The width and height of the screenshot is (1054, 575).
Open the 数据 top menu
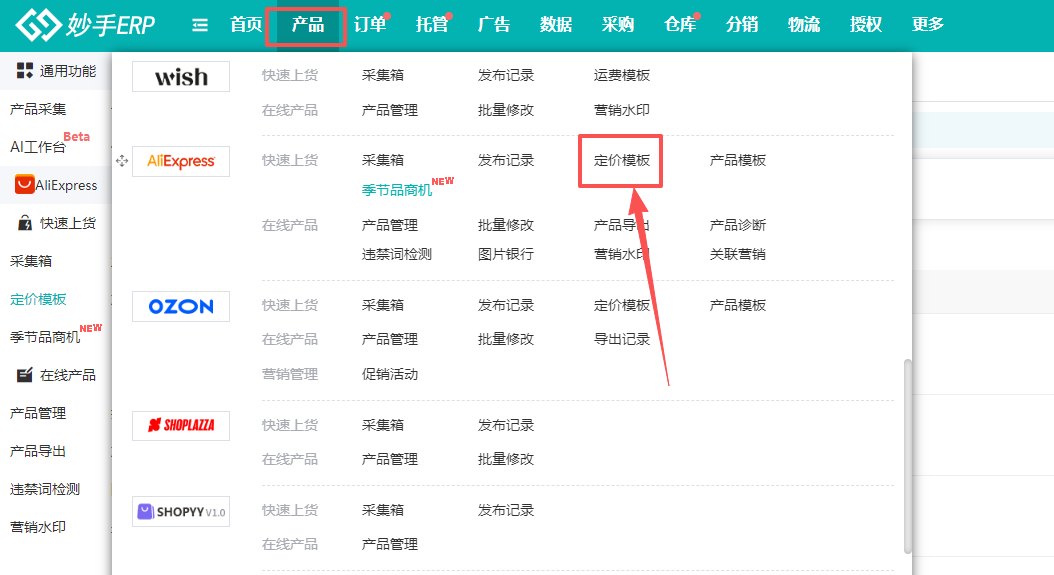click(556, 25)
